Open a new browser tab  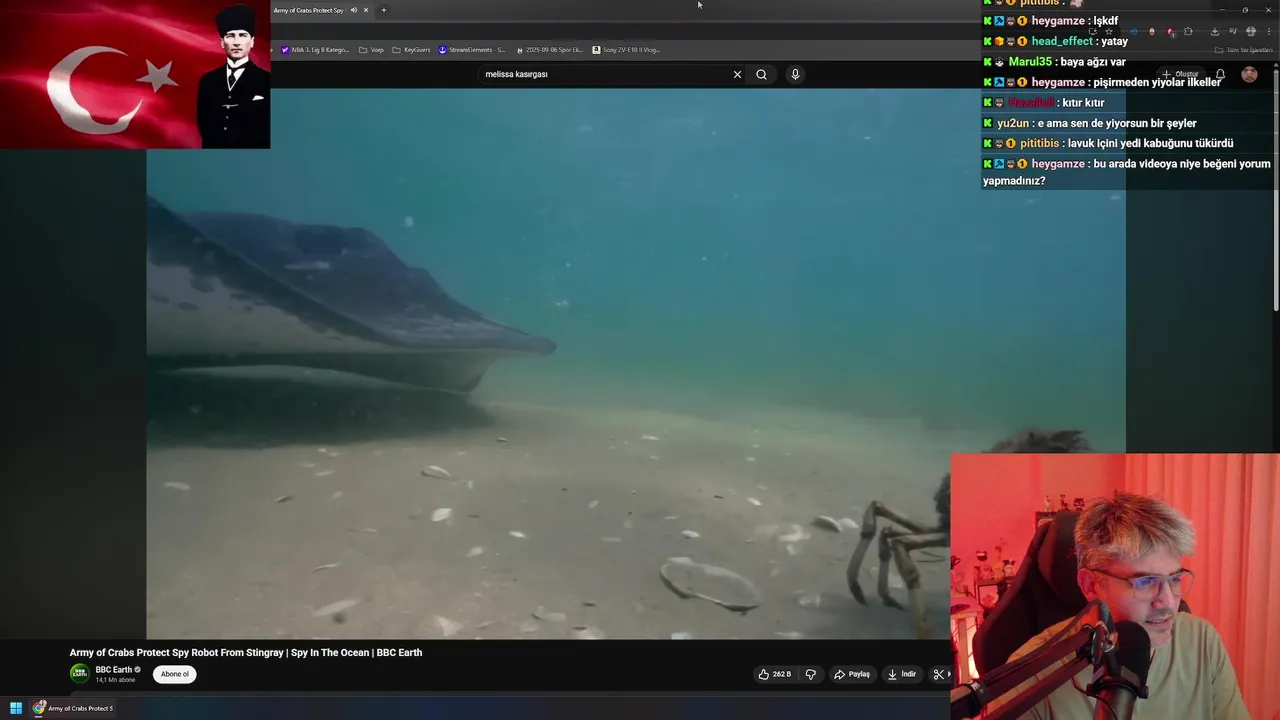pyautogui.click(x=383, y=10)
